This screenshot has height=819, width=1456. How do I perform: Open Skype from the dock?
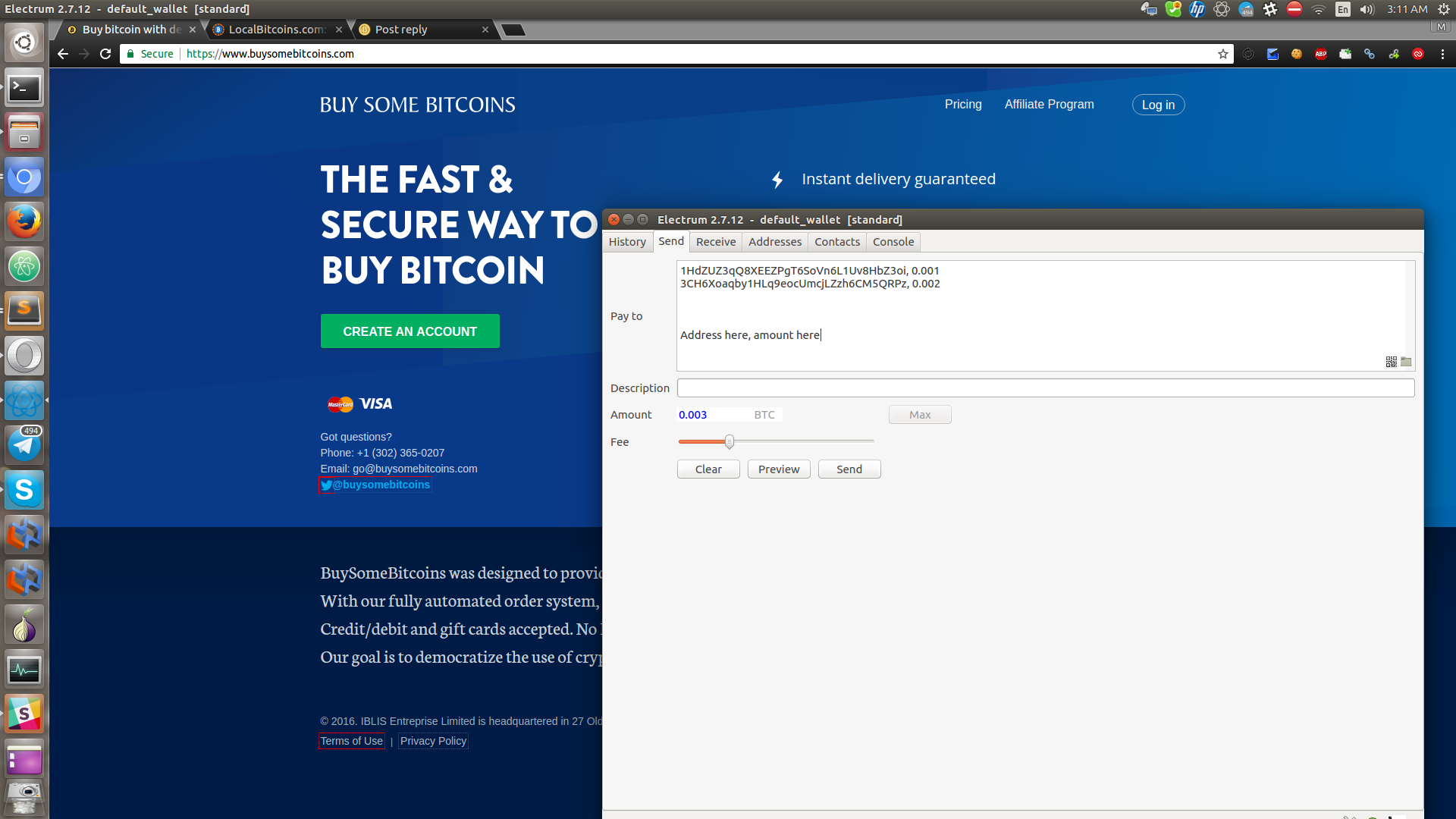[x=24, y=490]
